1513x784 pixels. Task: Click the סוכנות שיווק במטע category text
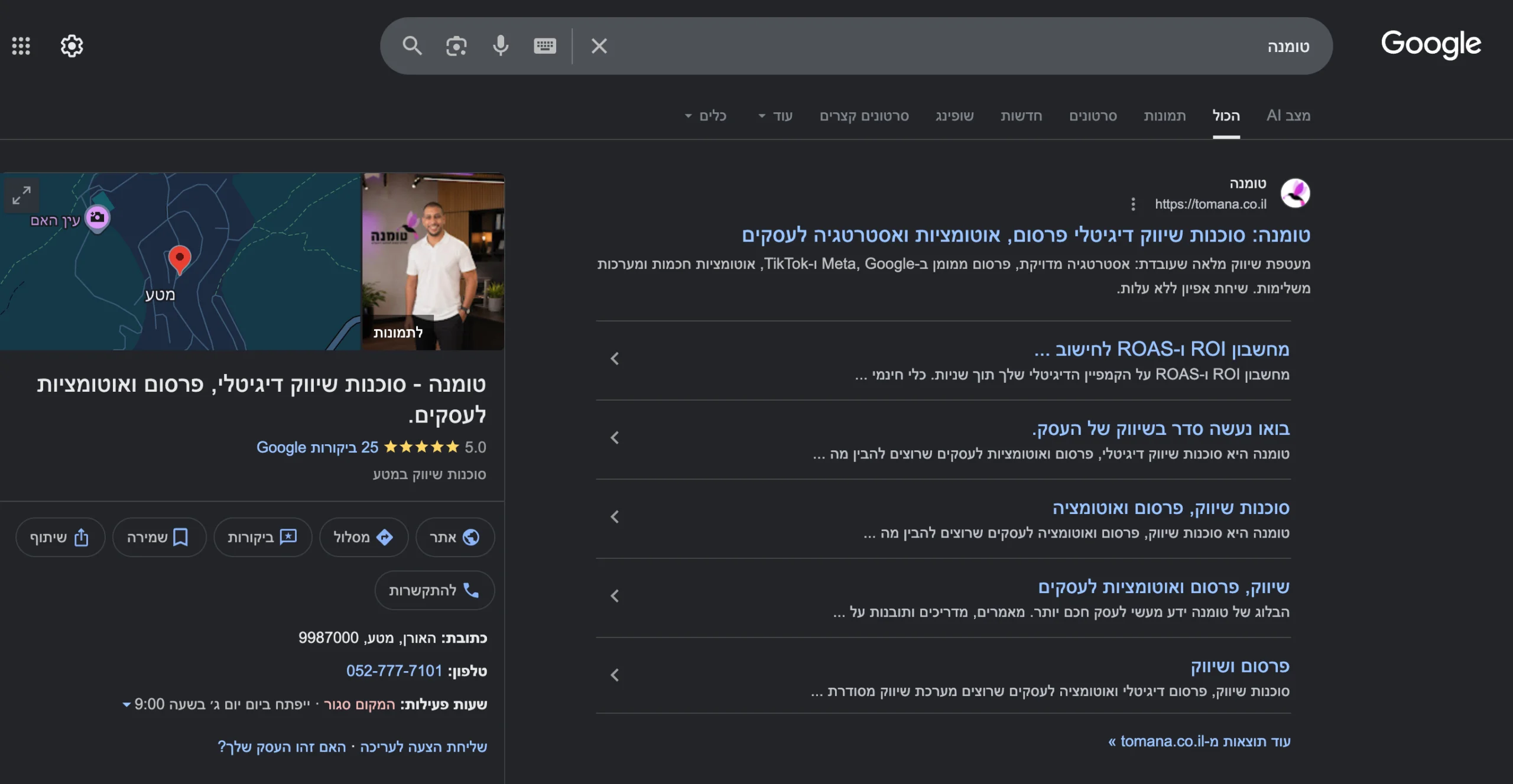[429, 474]
